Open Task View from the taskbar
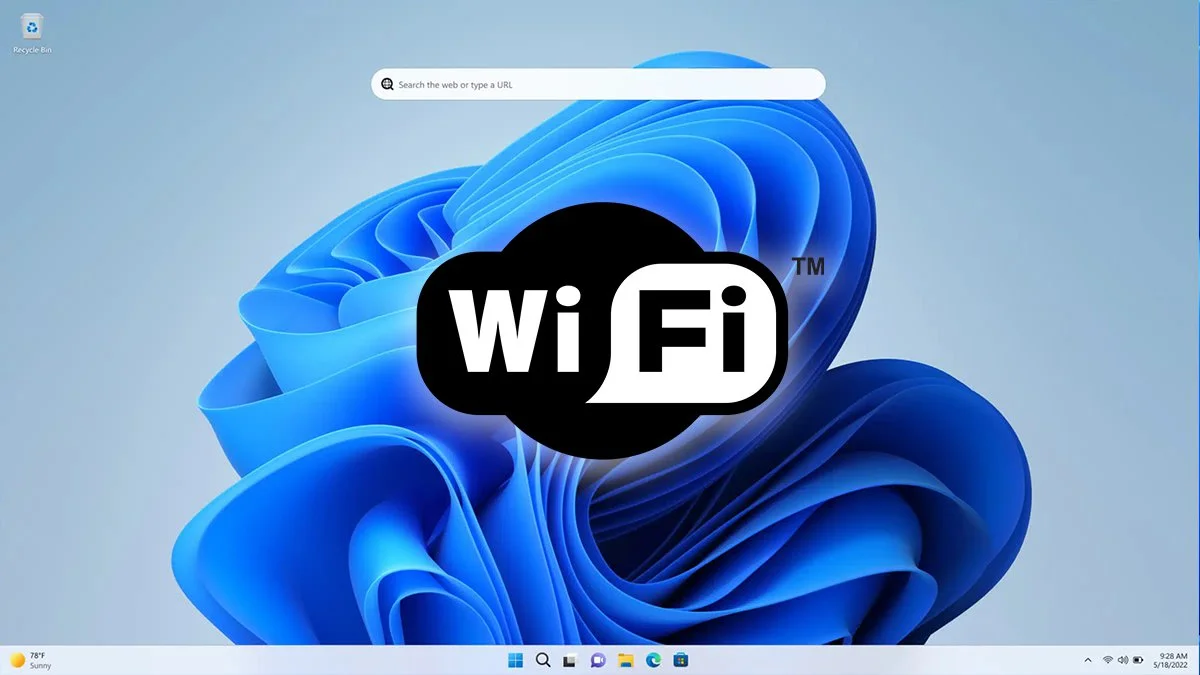Screen dimensions: 1200x675 [570, 660]
